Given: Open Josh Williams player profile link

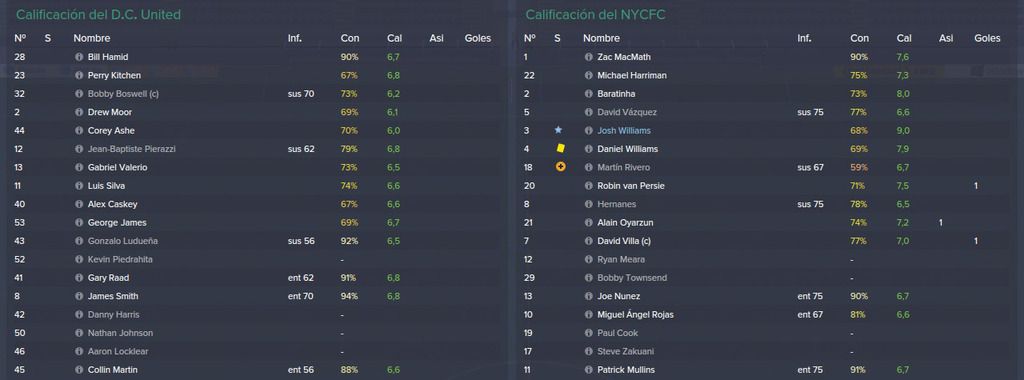Looking at the screenshot, I should pyautogui.click(x=624, y=131).
